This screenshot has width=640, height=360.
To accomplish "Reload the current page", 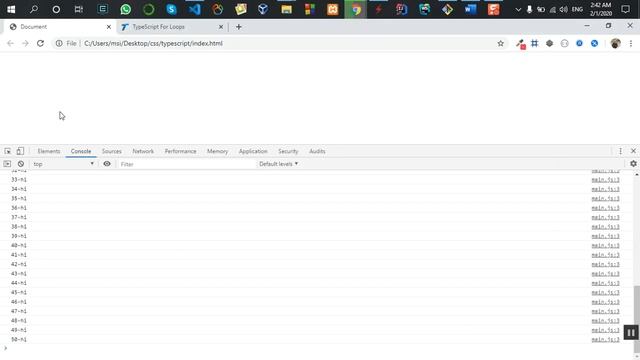I will pos(40,43).
